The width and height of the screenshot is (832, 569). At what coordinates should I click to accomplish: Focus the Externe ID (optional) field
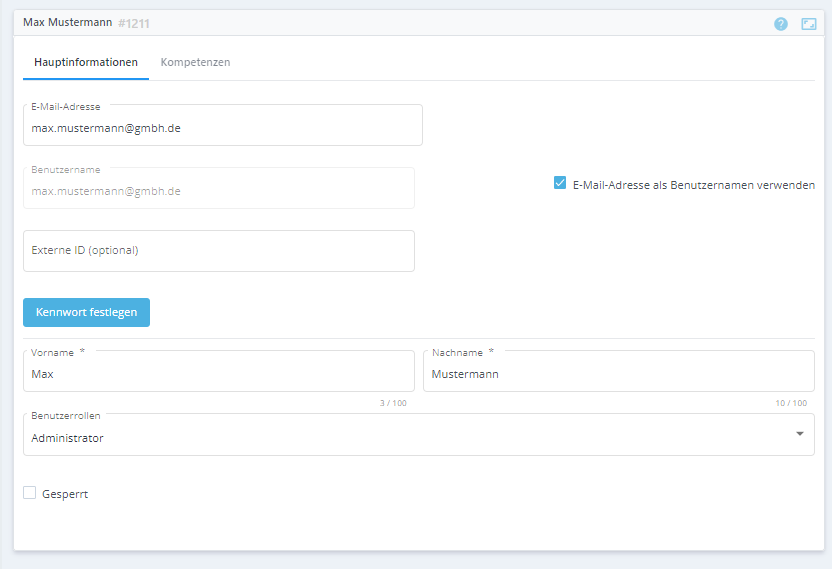(218, 251)
